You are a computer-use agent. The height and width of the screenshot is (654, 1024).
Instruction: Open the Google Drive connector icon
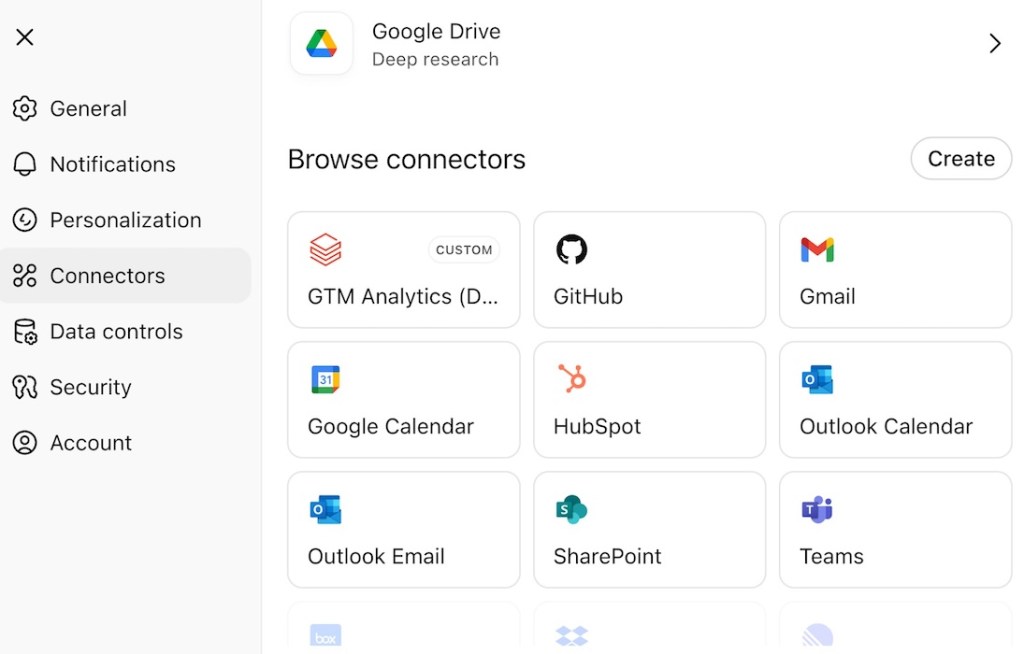[x=320, y=43]
